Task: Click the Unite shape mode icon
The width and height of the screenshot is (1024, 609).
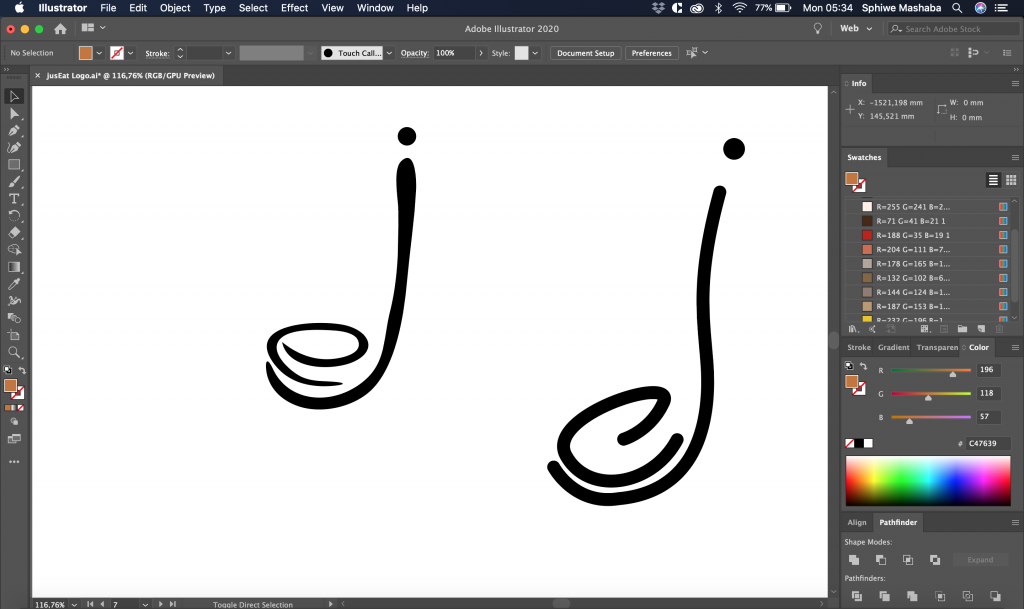Action: [854, 560]
